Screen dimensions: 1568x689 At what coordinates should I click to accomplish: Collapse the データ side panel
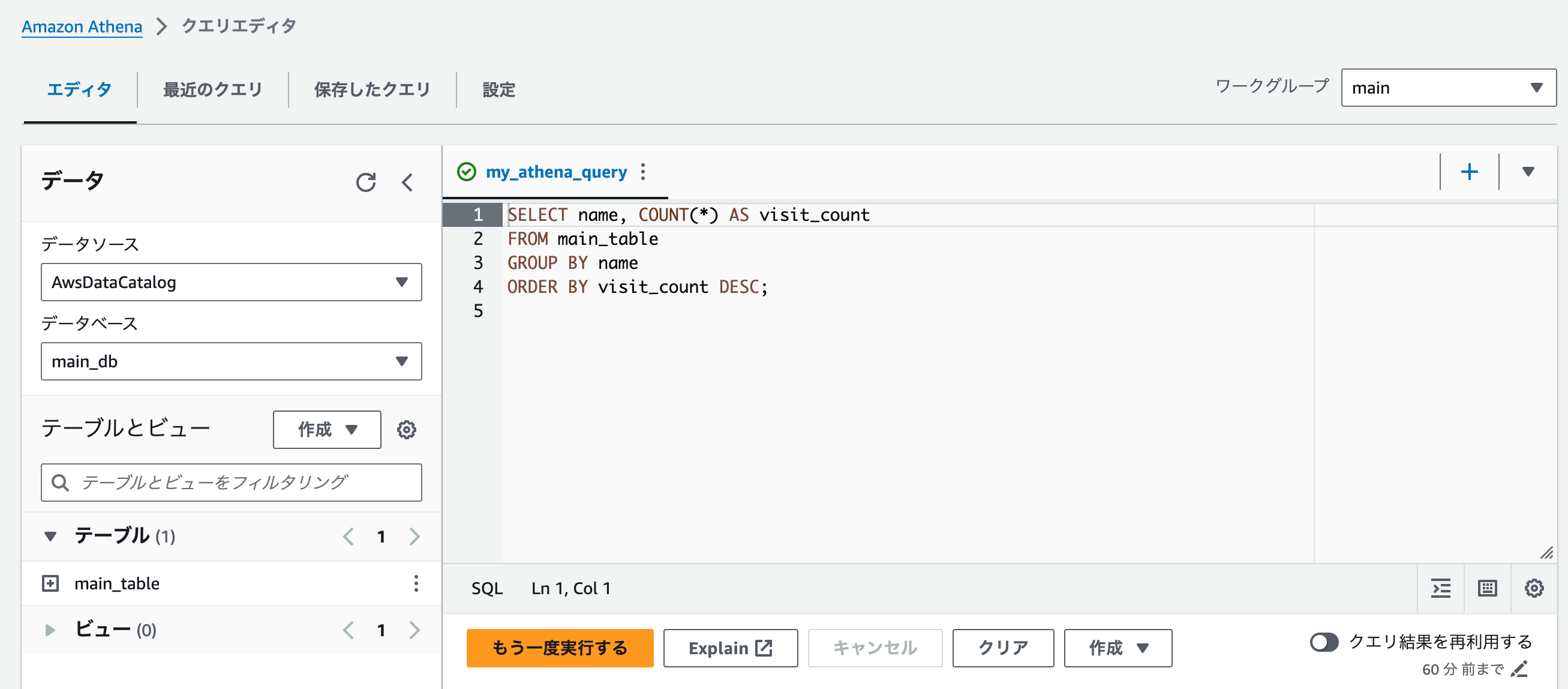pos(408,182)
